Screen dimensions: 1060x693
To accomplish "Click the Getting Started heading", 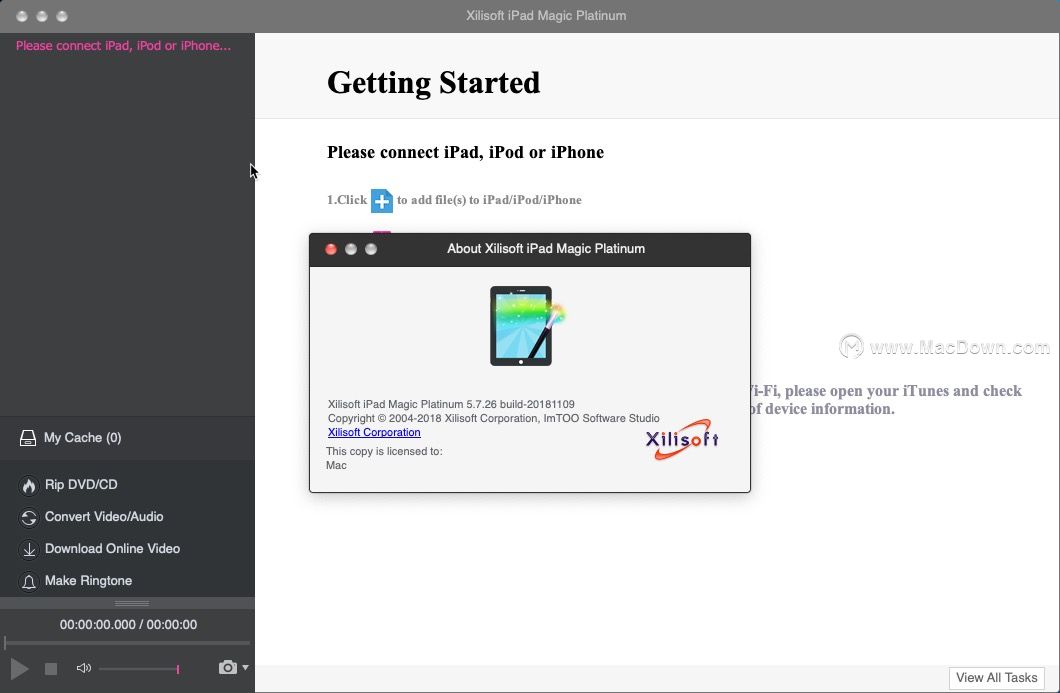I will click(x=433, y=83).
